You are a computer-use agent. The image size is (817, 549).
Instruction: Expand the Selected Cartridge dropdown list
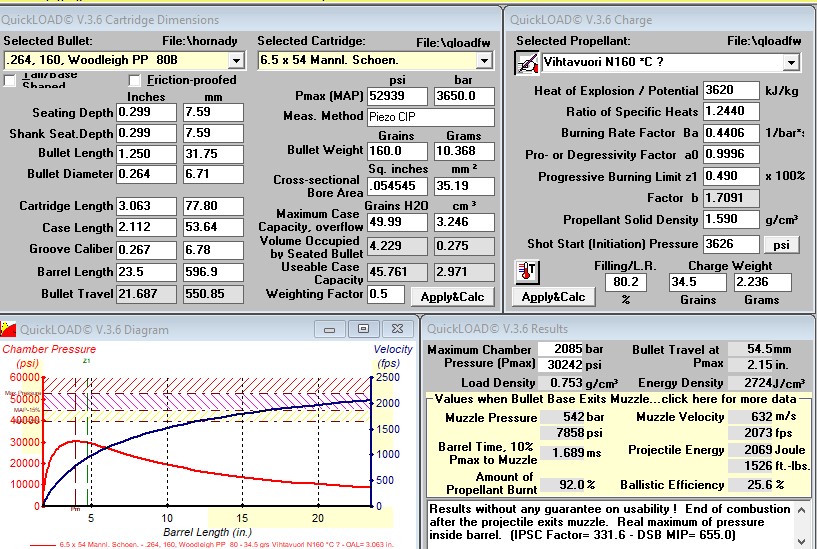click(x=484, y=61)
